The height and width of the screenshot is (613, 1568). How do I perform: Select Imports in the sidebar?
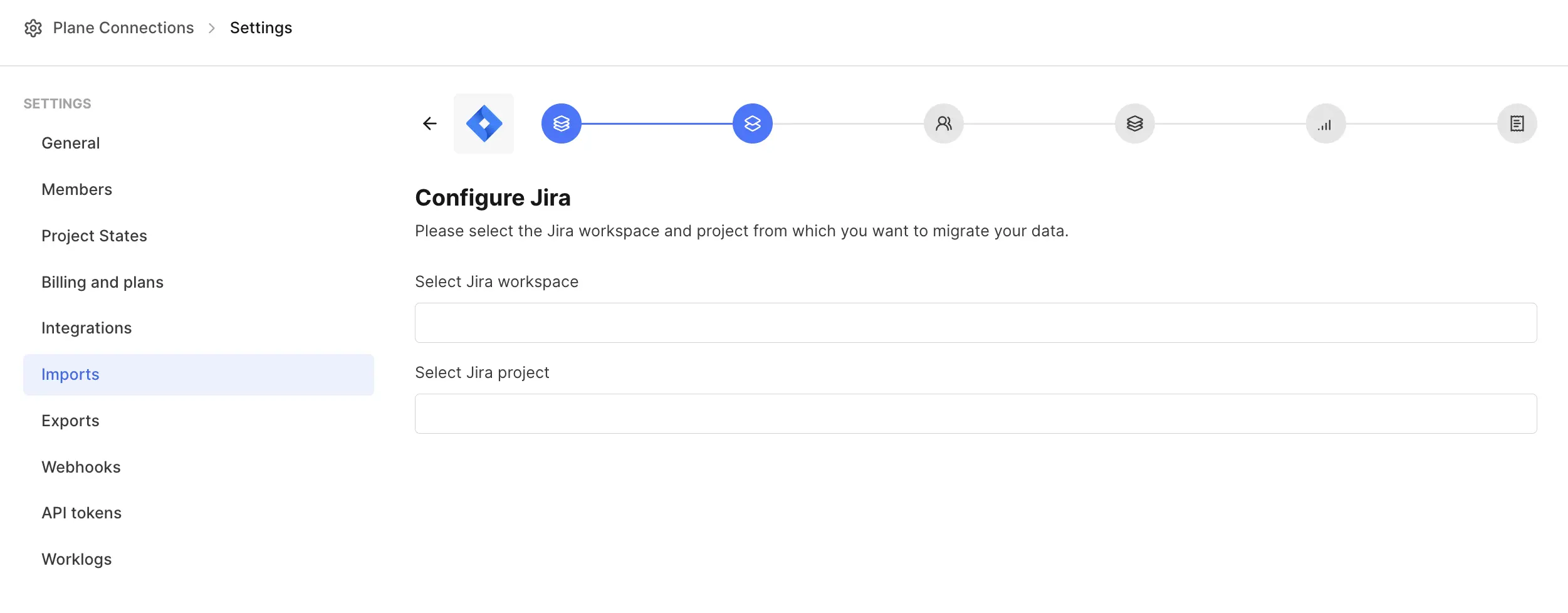pyautogui.click(x=199, y=375)
